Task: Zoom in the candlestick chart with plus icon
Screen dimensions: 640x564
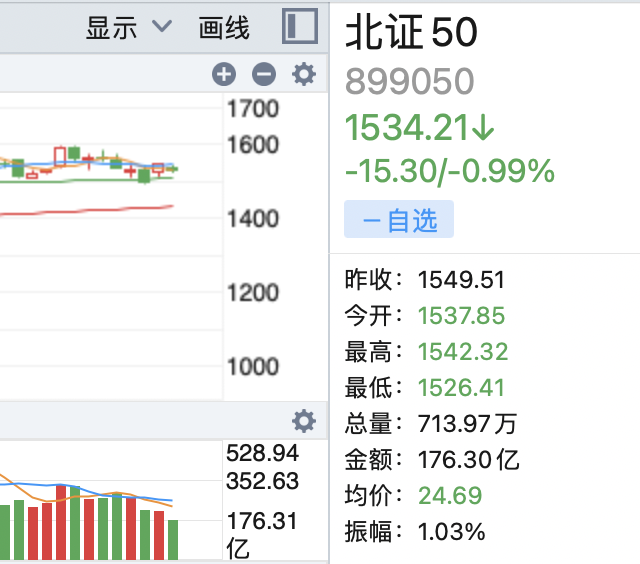Action: tap(224, 73)
